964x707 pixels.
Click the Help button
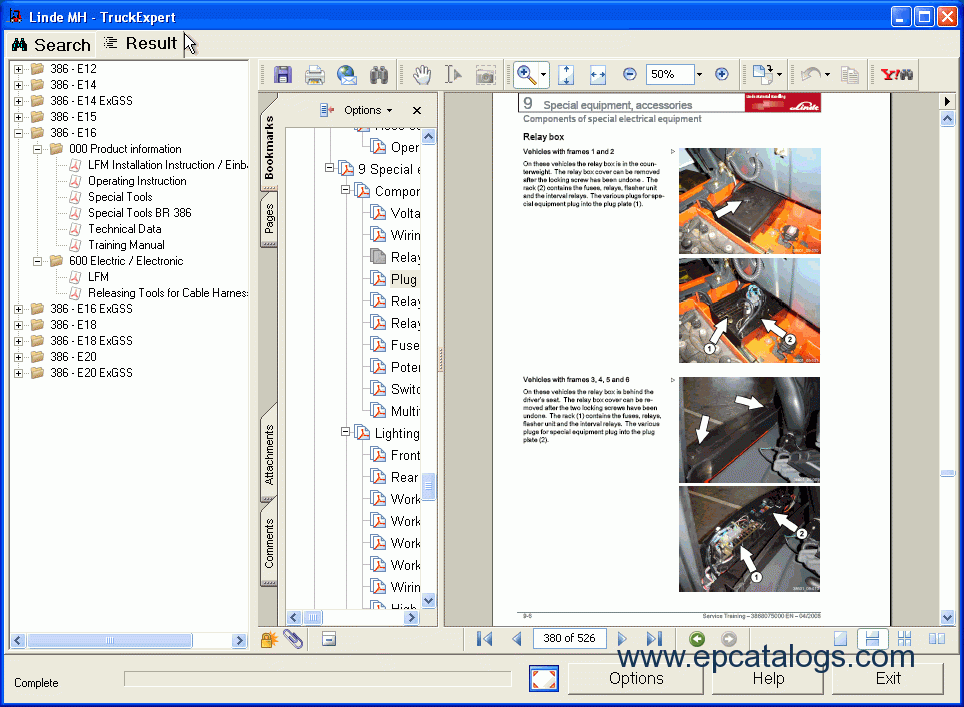(768, 679)
